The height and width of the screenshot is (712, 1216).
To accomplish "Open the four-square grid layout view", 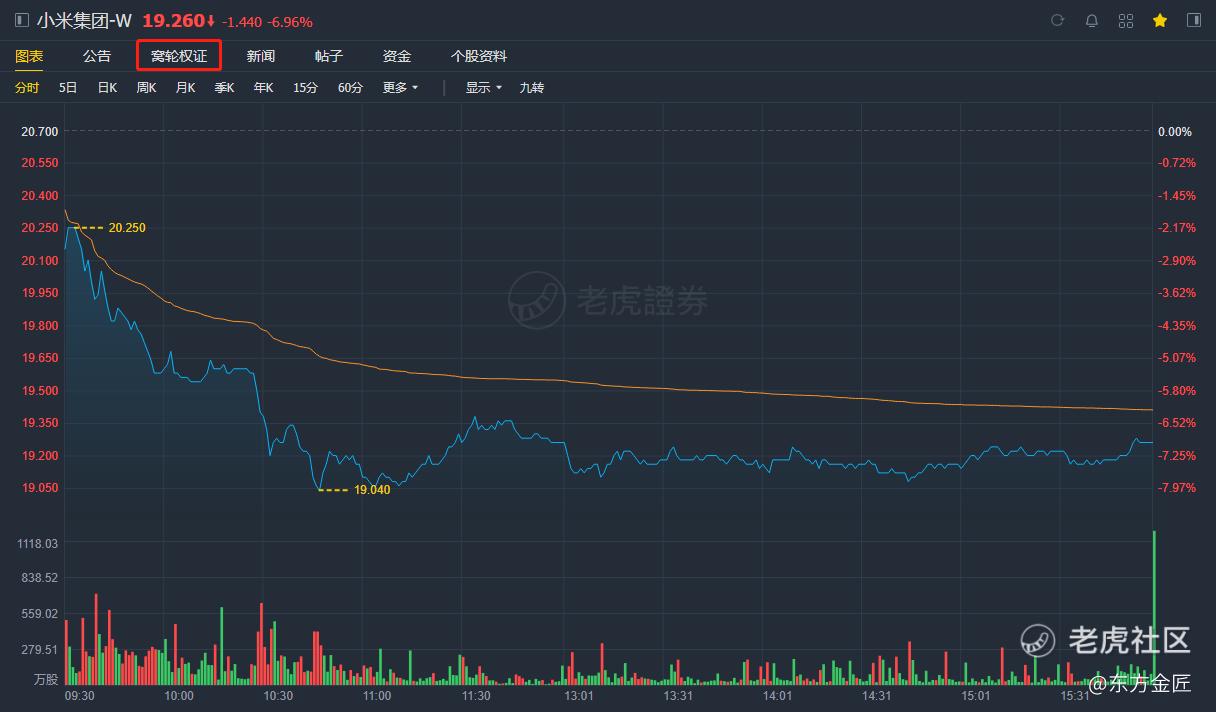I will (x=1126, y=21).
